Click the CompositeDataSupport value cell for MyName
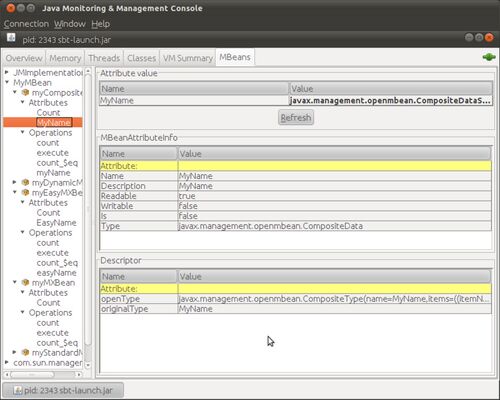Image resolution: width=500 pixels, height=400 pixels. coord(390,101)
